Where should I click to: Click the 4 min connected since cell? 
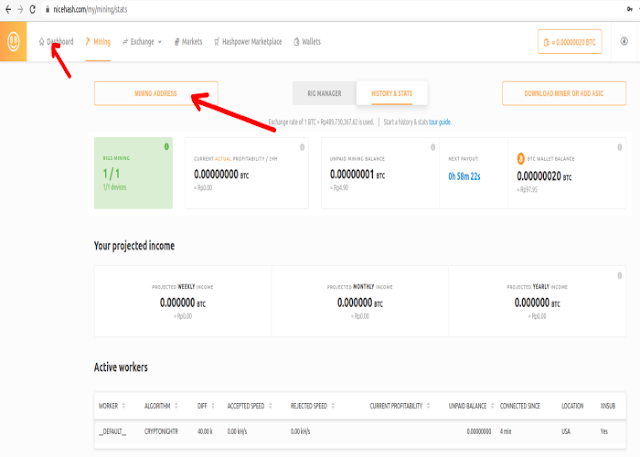505,432
